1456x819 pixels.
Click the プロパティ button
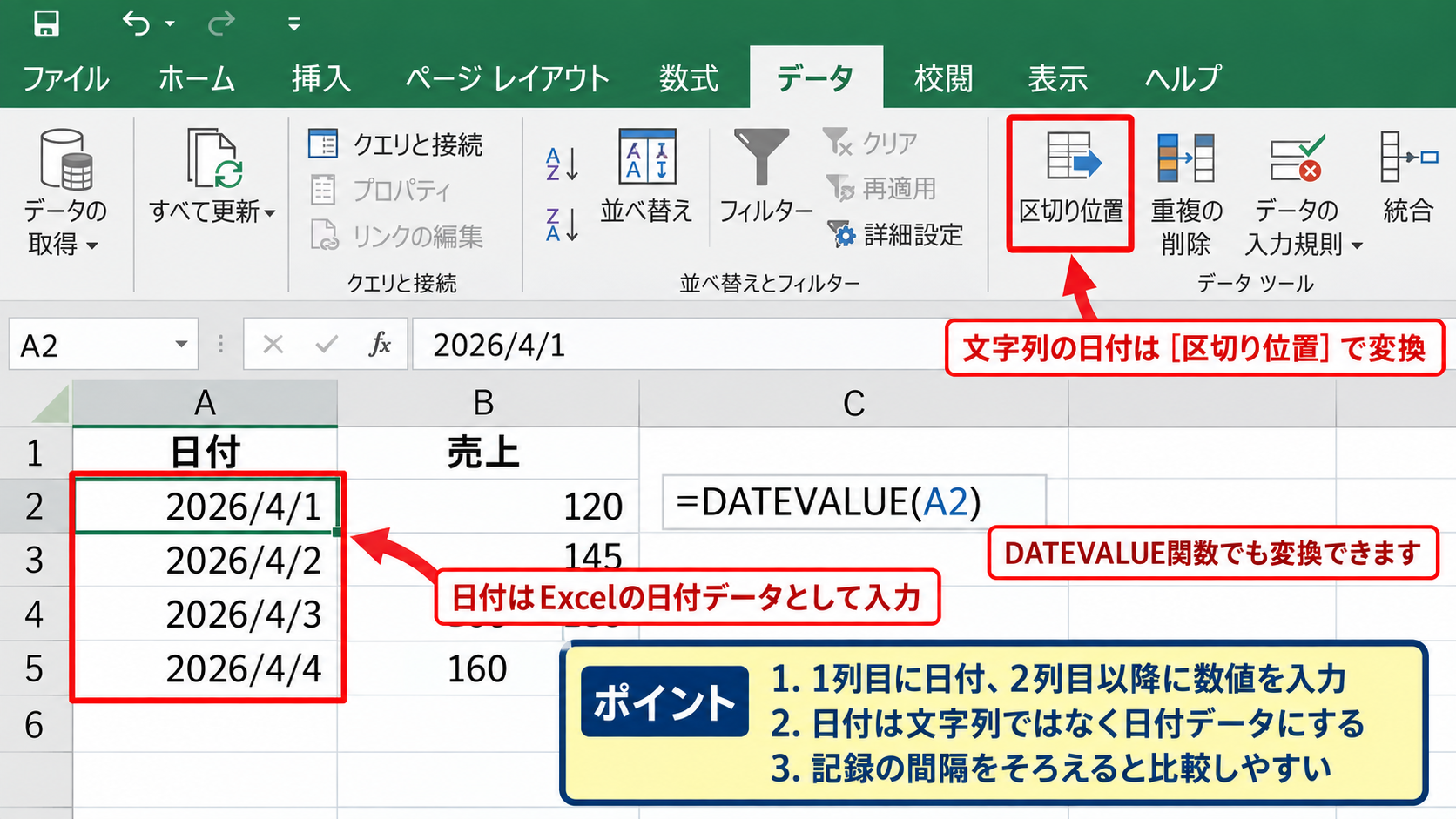381,190
